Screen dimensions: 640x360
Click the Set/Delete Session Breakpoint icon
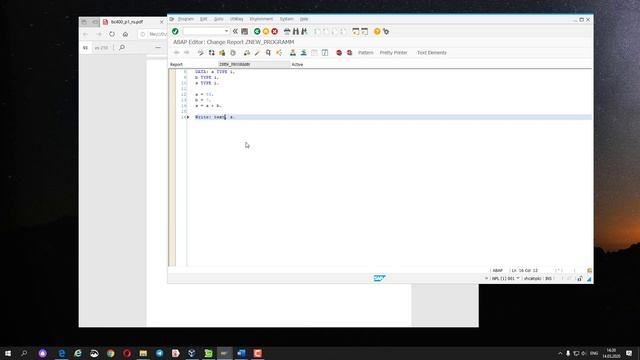click(339, 53)
